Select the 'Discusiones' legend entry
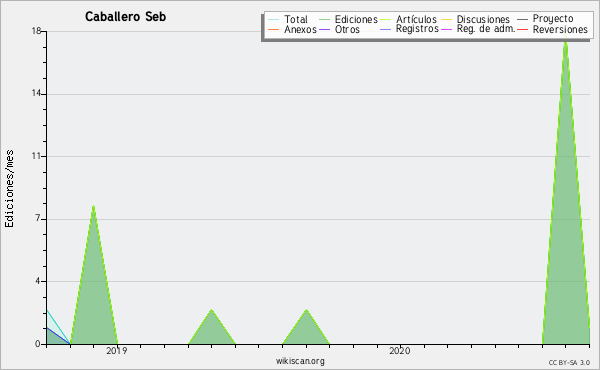 click(x=483, y=19)
